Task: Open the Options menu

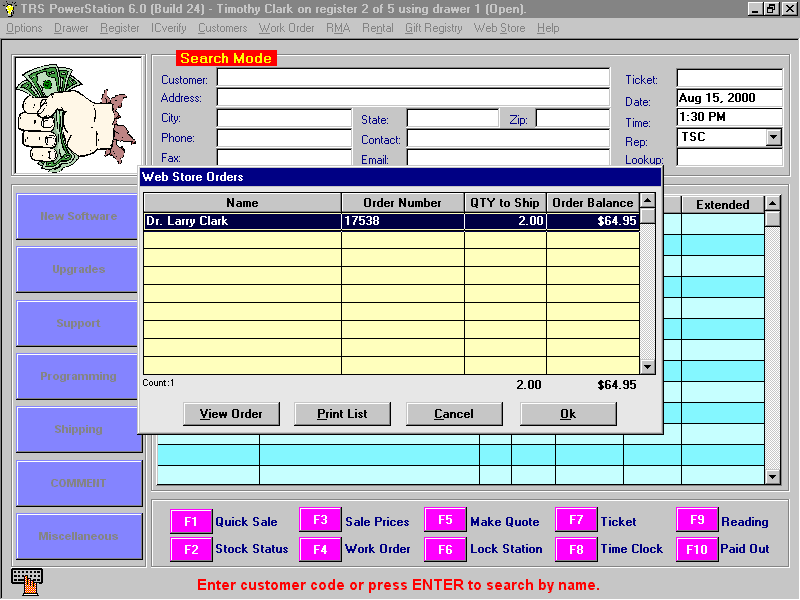Action: [x=24, y=28]
